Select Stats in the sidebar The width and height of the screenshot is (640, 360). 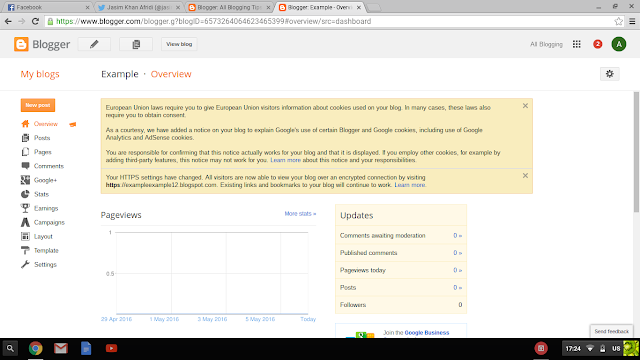tap(41, 194)
